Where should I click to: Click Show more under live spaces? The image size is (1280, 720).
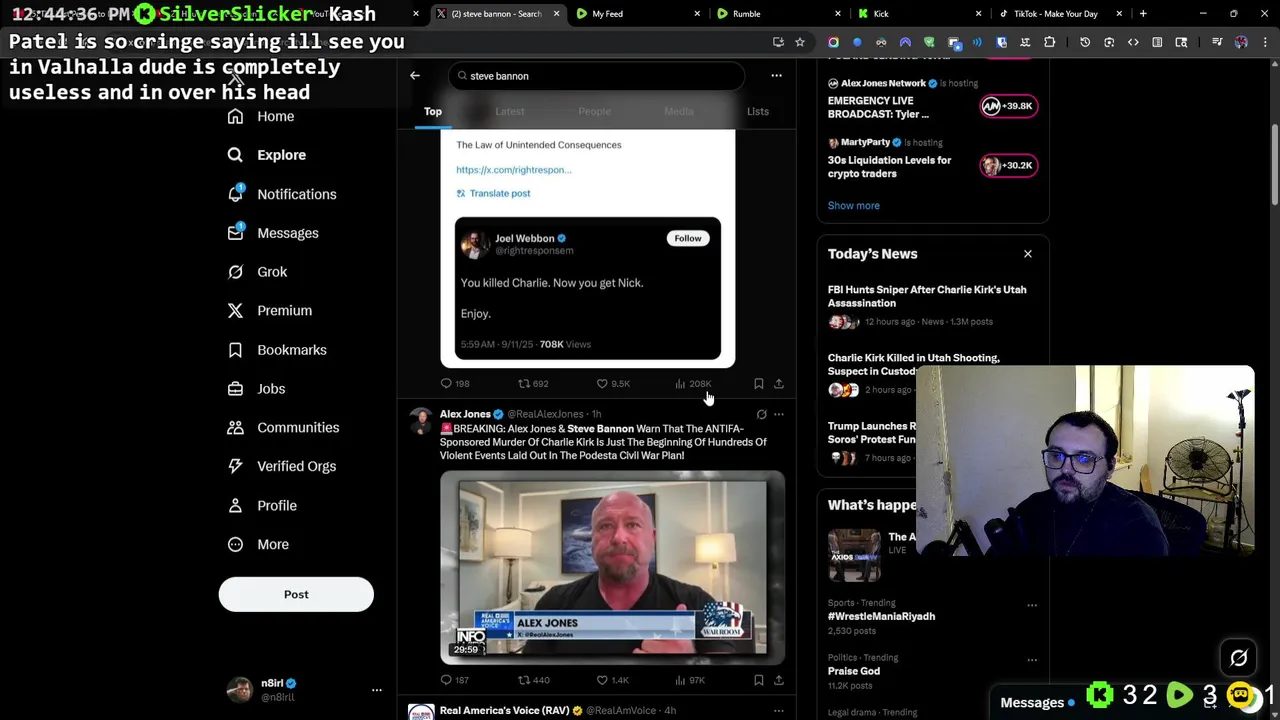(854, 206)
